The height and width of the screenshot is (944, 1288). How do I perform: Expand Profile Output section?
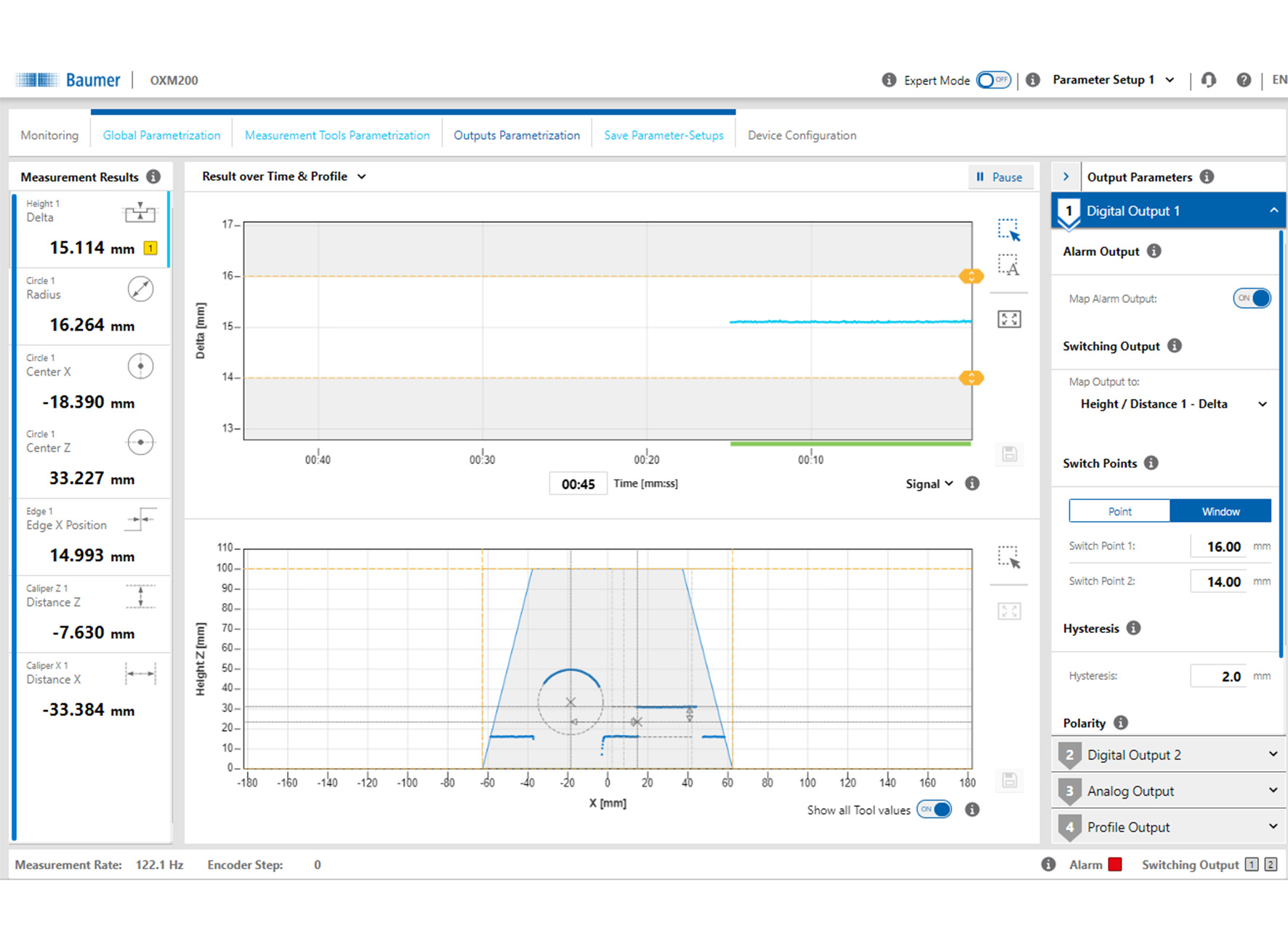click(1169, 827)
